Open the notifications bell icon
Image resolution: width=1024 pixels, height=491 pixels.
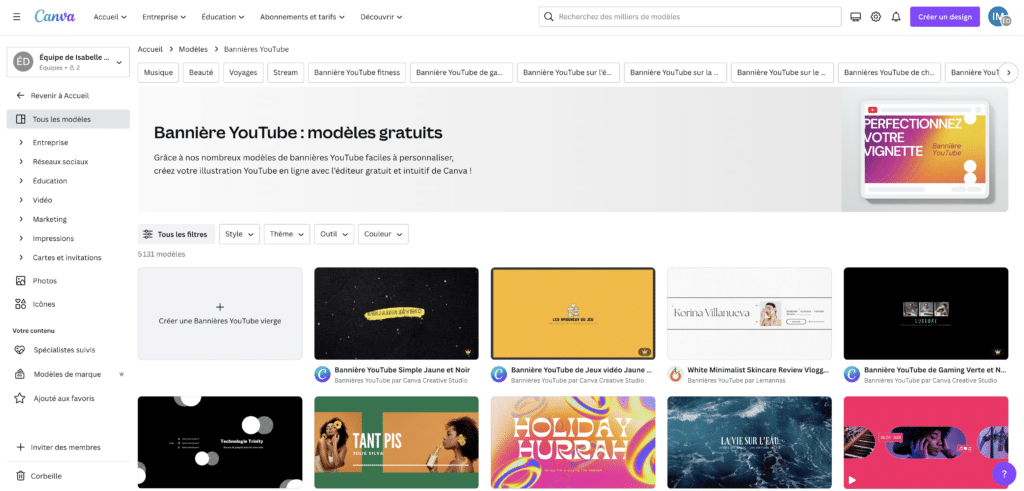coord(896,17)
